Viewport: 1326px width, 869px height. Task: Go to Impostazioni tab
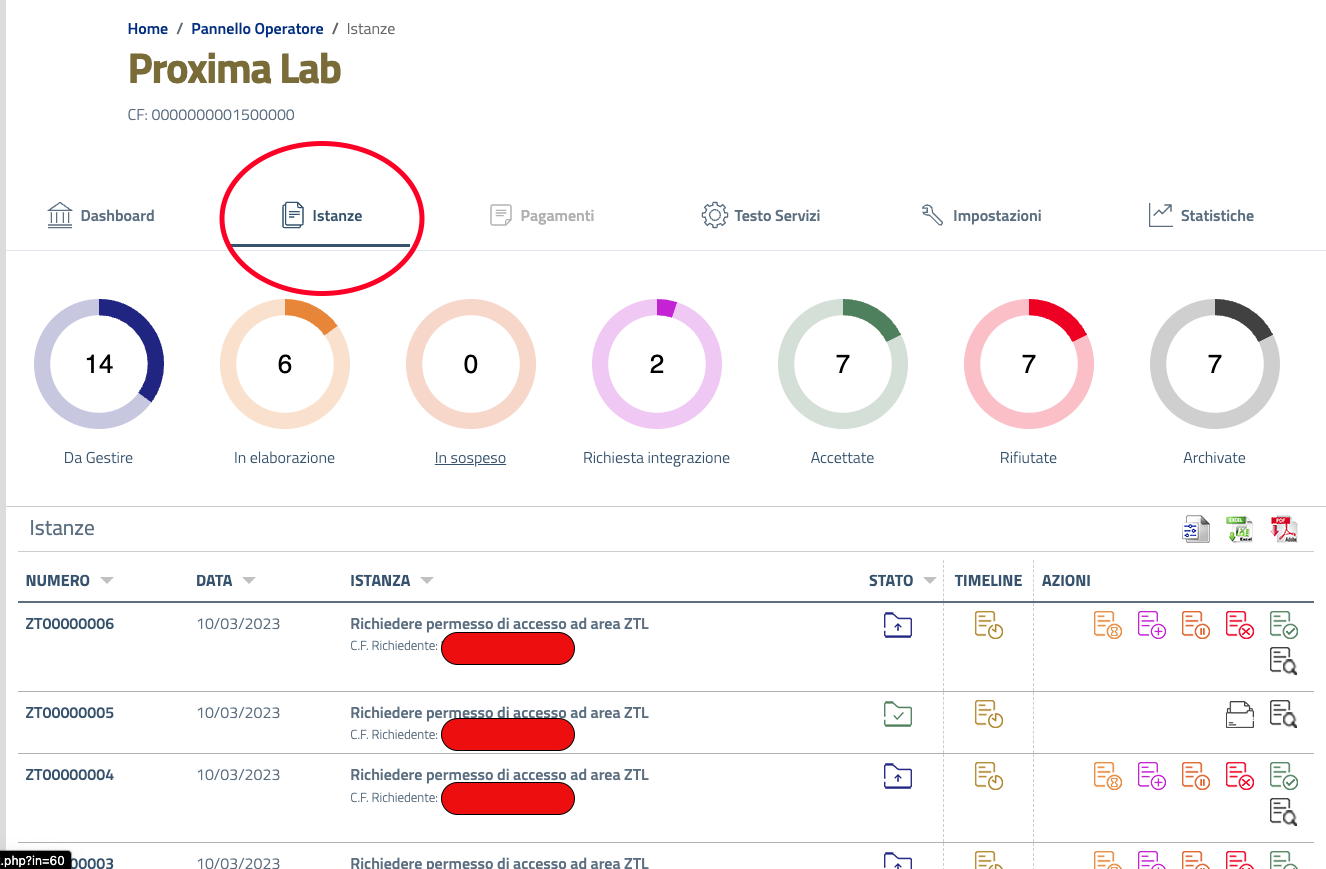coord(981,215)
